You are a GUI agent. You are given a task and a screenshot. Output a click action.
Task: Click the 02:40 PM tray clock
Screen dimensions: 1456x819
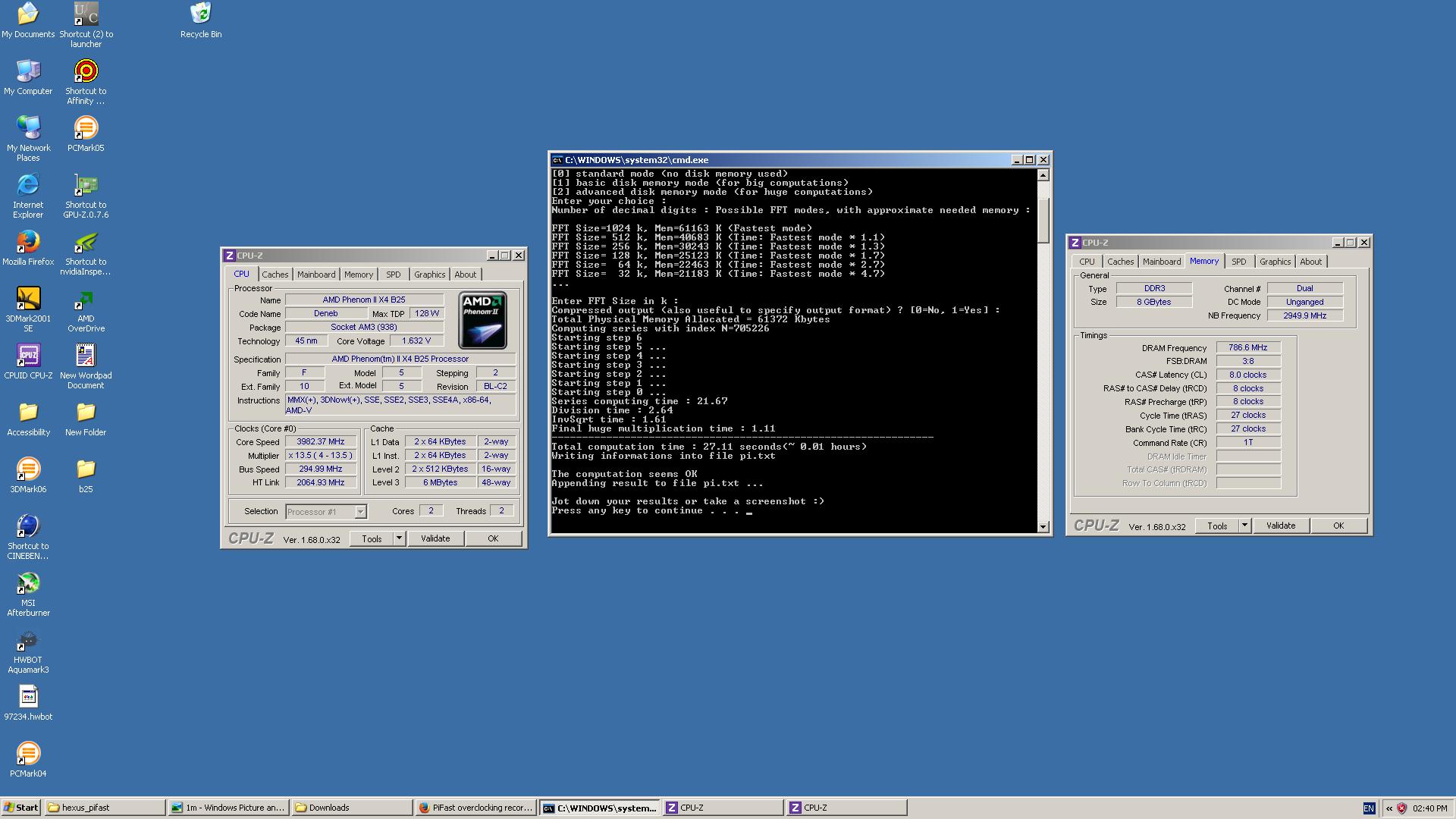pos(1430,808)
